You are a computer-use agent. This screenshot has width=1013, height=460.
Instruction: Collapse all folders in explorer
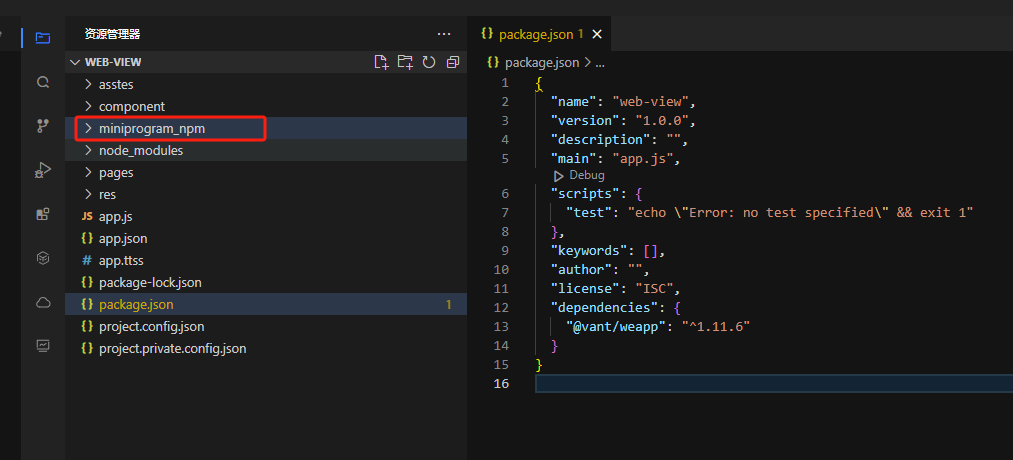453,62
